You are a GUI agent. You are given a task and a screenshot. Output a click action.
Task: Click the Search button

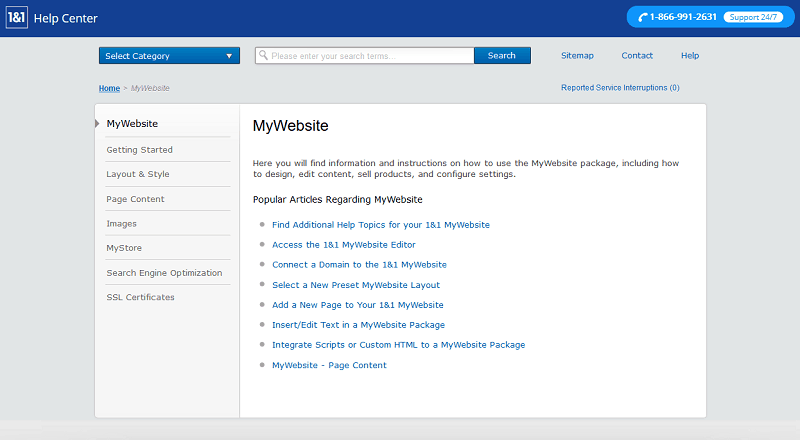pyautogui.click(x=502, y=56)
